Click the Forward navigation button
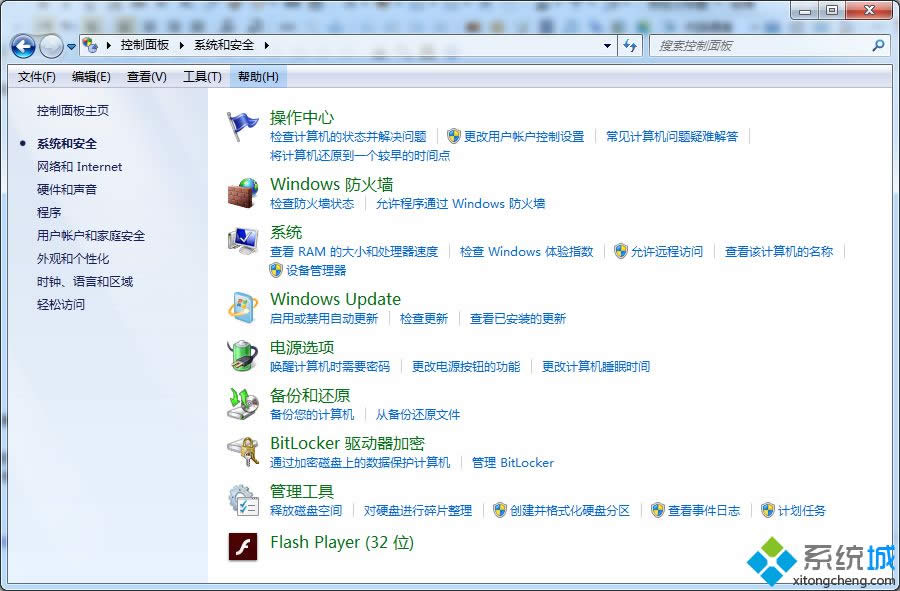This screenshot has height=591, width=900. pos(51,46)
